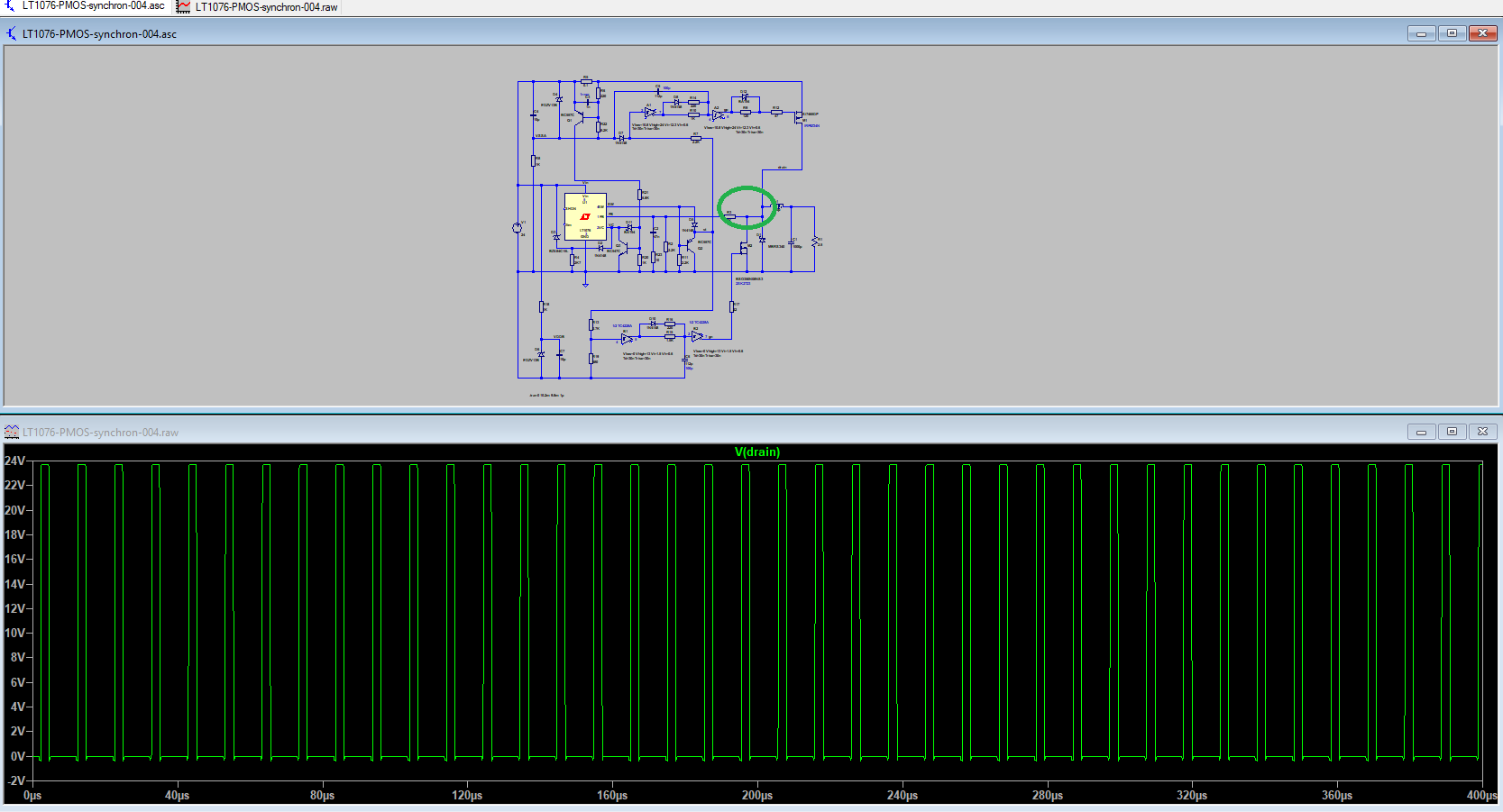Select resistor R18 on the lower left
Image resolution: width=1503 pixels, height=812 pixels.
pyautogui.click(x=541, y=306)
